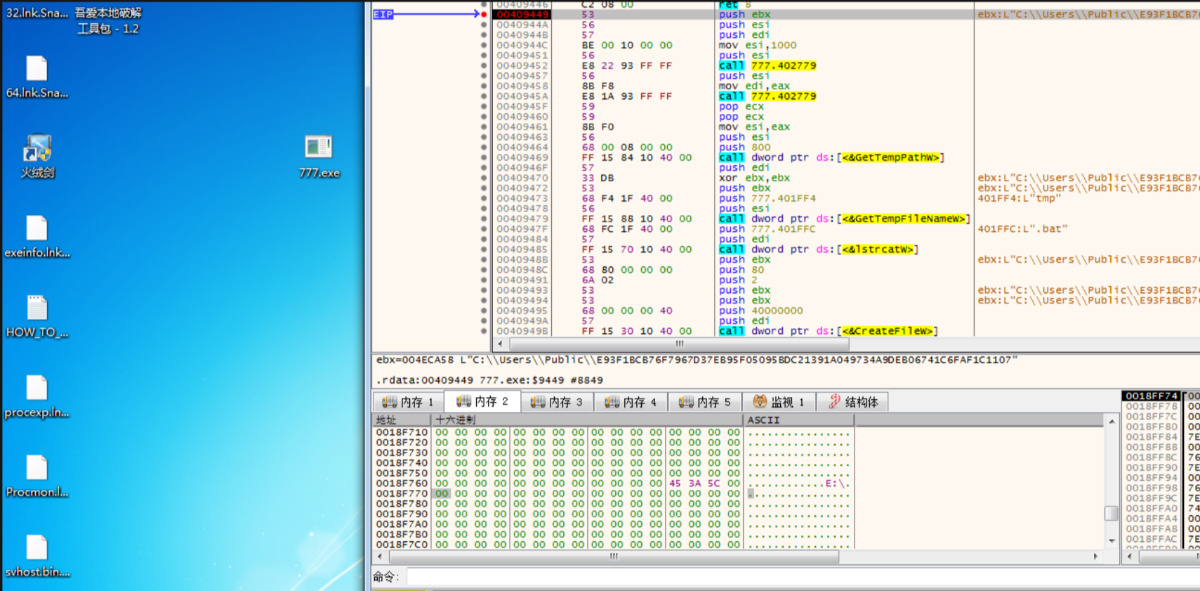1200x591 pixels.
Task: Select the svhost.bin file icon
Action: 37,549
